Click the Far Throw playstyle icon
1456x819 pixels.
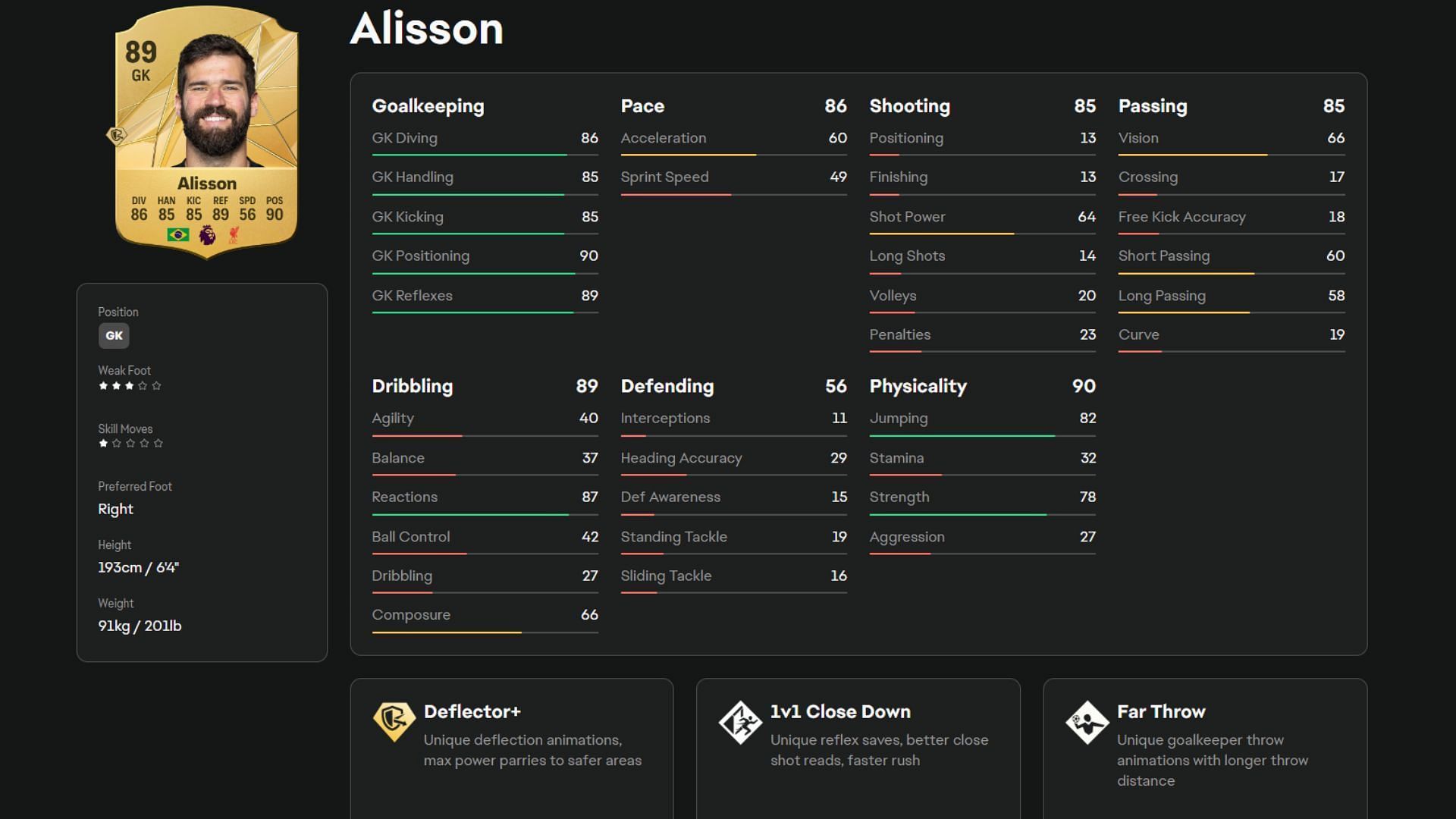(x=1087, y=719)
